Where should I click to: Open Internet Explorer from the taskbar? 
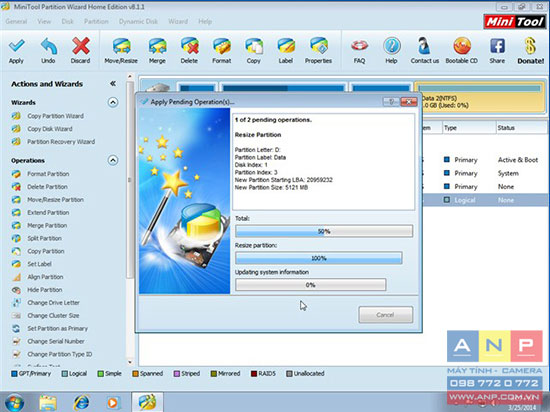(81, 403)
